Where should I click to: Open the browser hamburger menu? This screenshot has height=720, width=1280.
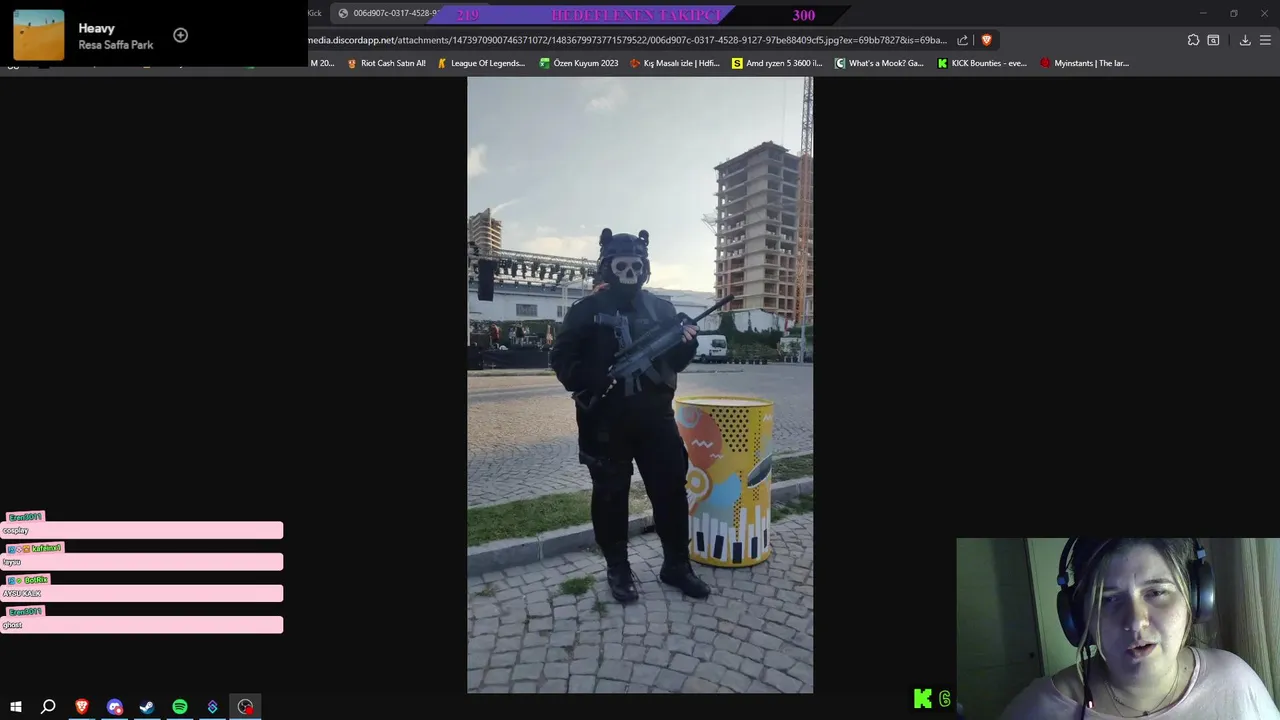click(1265, 40)
